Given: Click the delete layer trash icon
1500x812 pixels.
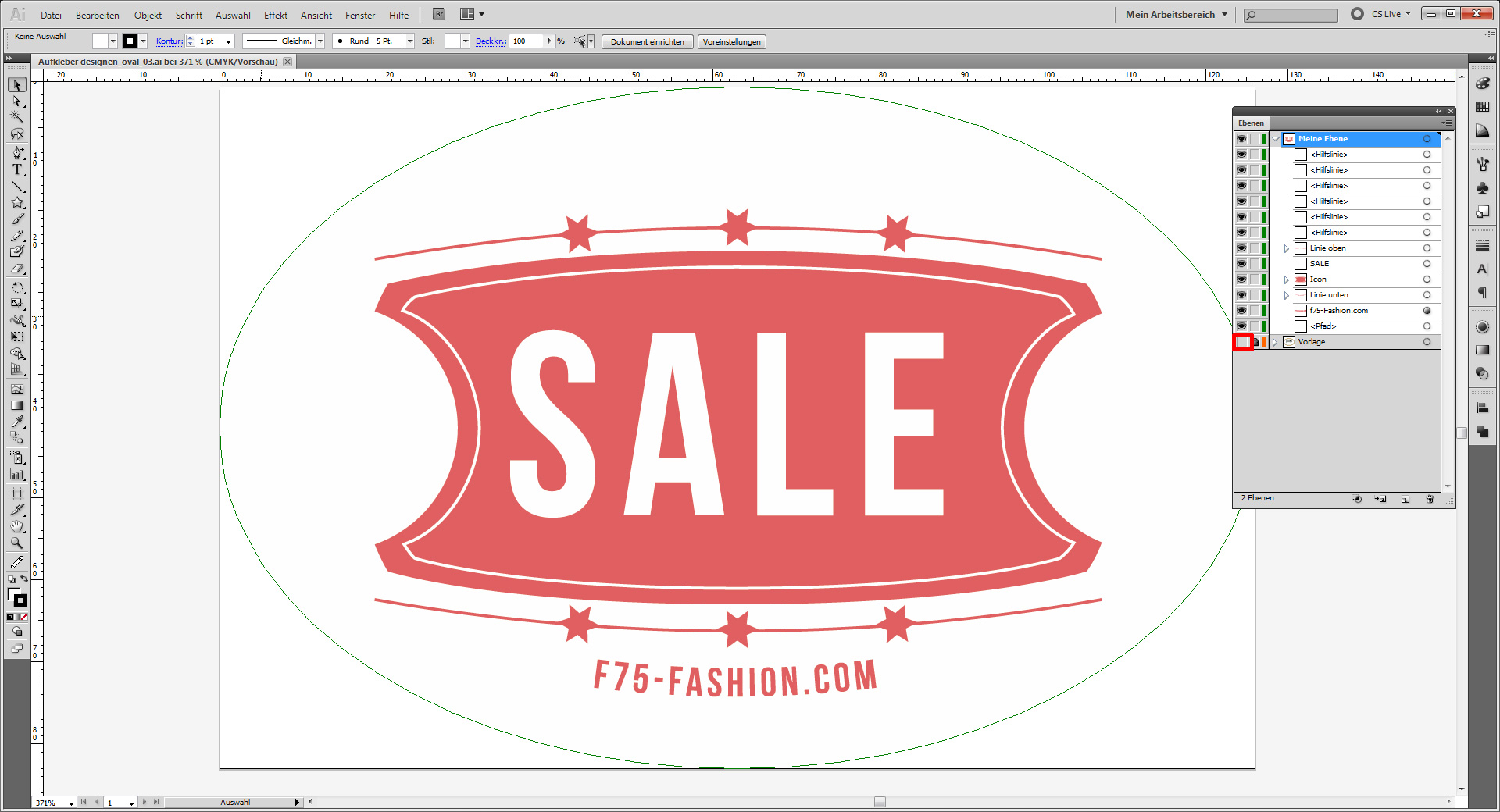Looking at the screenshot, I should 1430,499.
